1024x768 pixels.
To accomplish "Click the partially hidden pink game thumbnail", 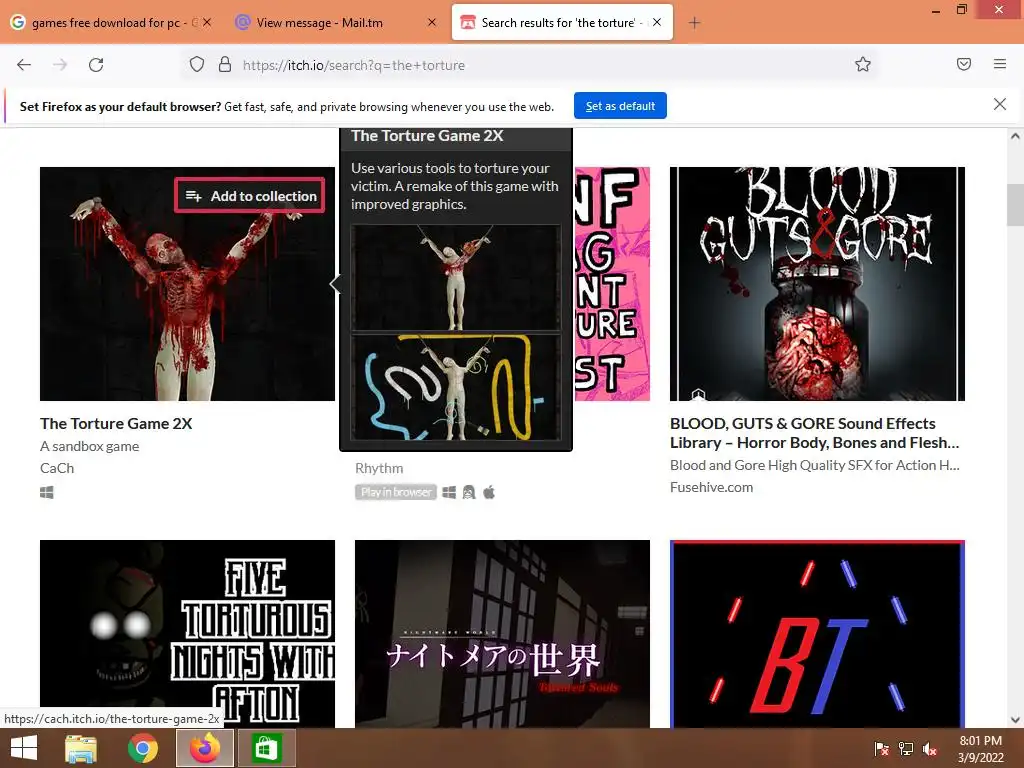I will (x=612, y=284).
